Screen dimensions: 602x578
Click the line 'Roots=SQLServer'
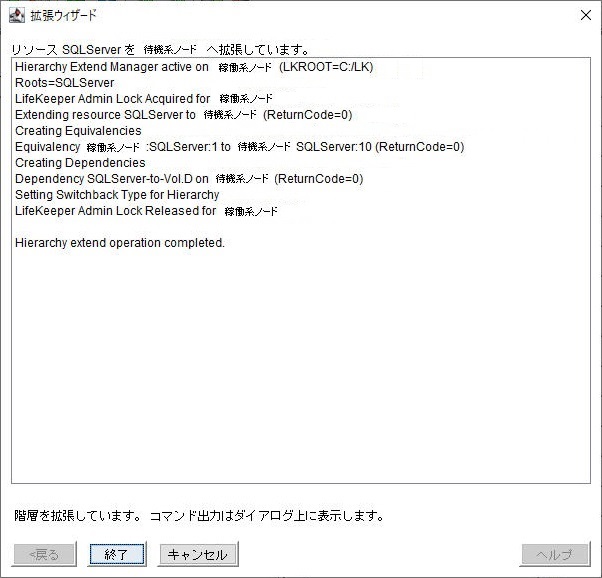pos(64,83)
